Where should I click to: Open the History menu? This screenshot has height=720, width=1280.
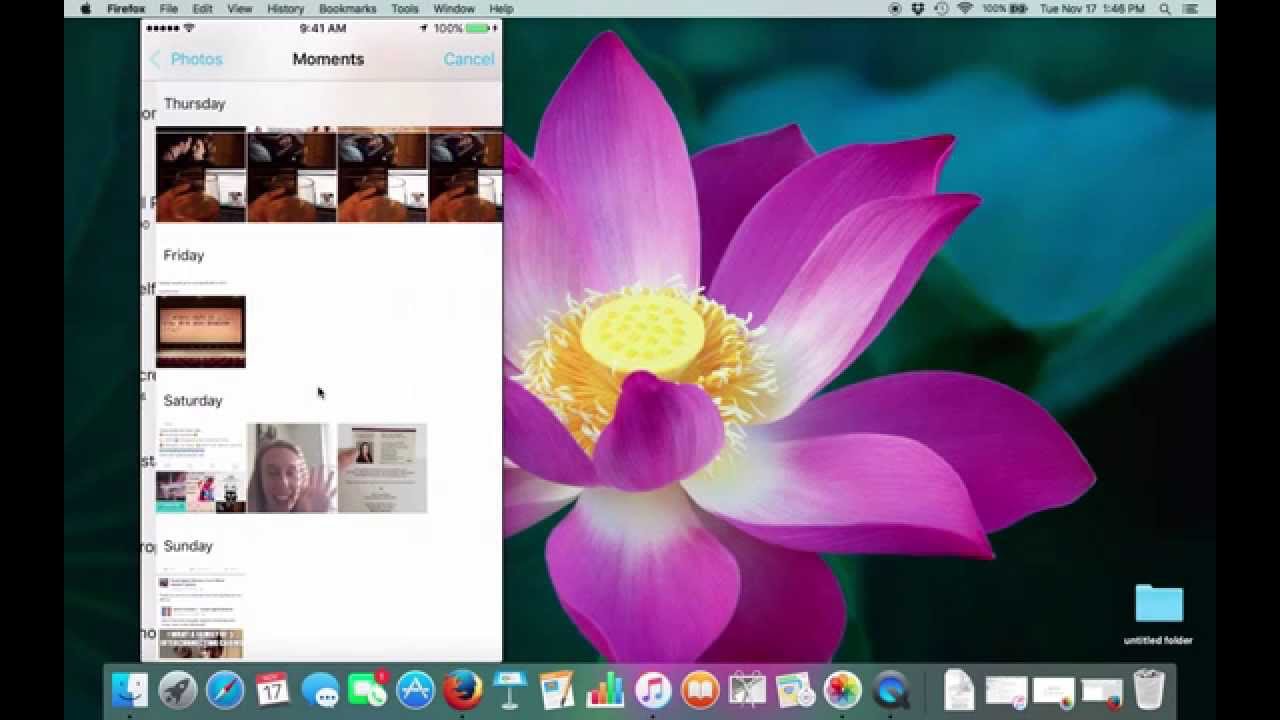[285, 9]
